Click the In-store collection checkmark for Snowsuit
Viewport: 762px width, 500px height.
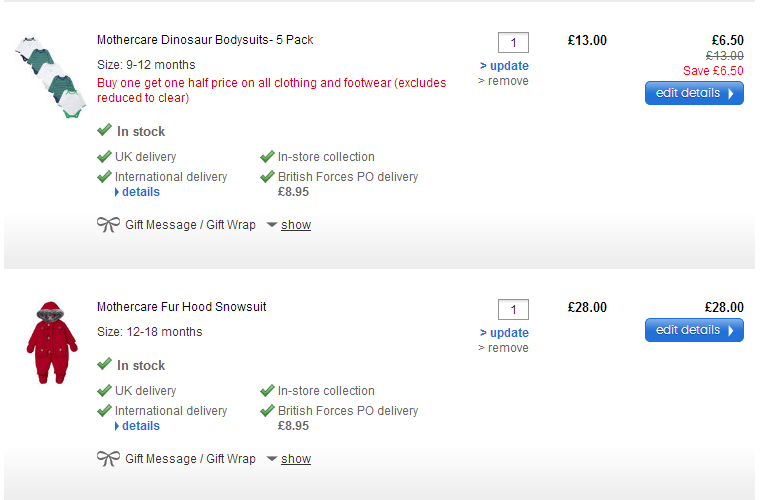pyautogui.click(x=267, y=391)
